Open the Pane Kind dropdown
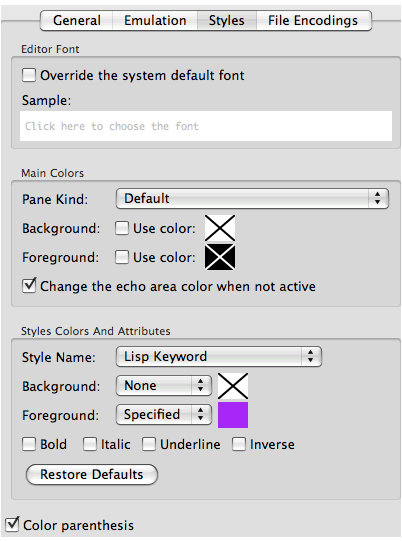The height and width of the screenshot is (541, 402). point(252,198)
